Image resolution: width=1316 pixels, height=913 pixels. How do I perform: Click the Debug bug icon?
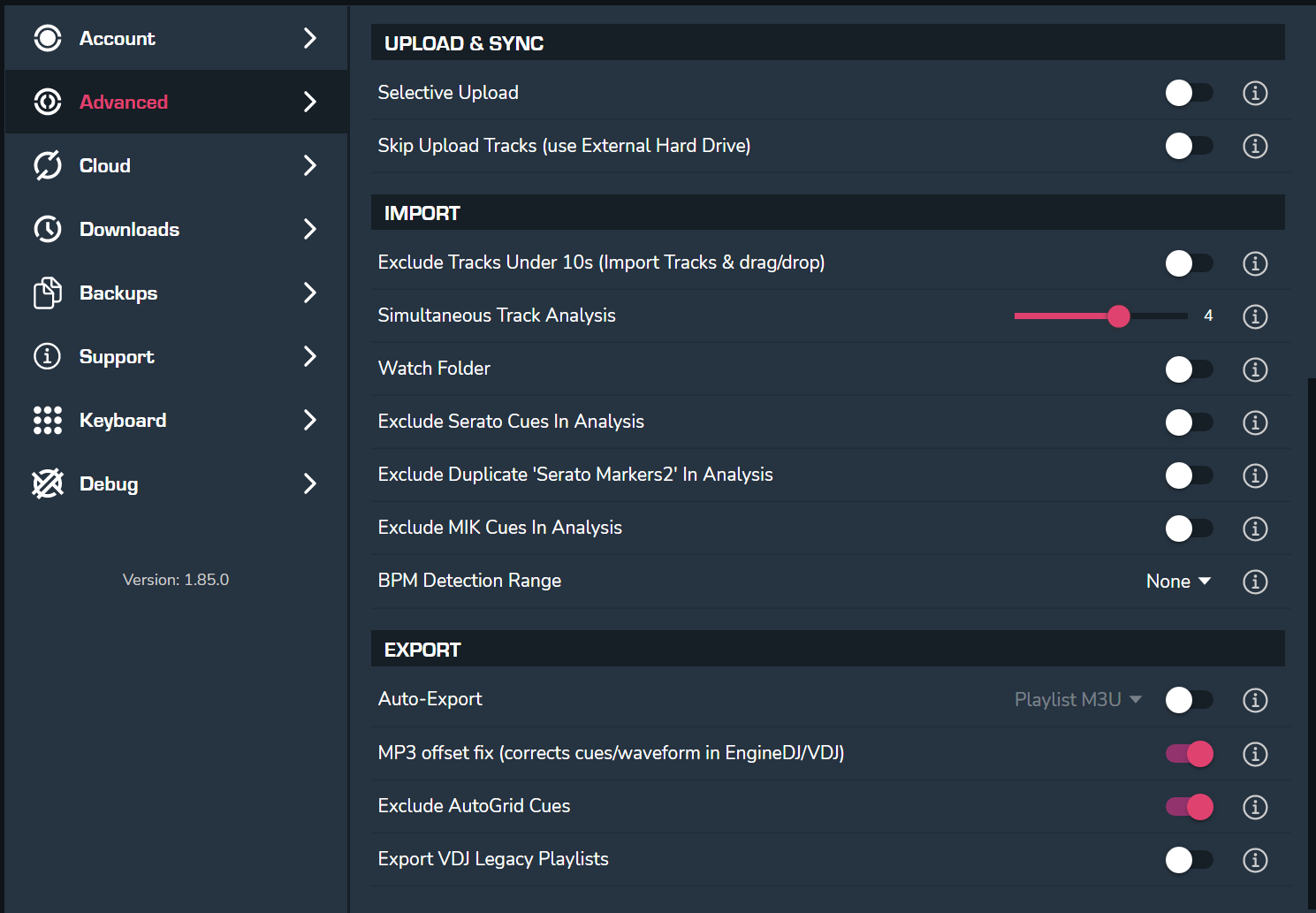tap(48, 483)
